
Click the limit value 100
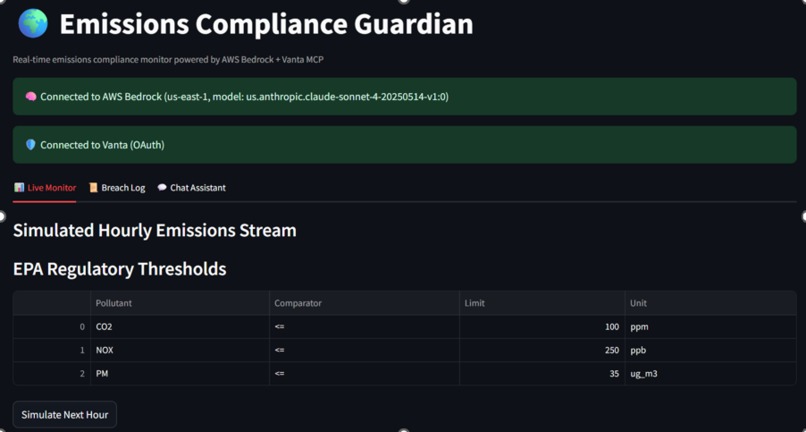click(x=542, y=327)
